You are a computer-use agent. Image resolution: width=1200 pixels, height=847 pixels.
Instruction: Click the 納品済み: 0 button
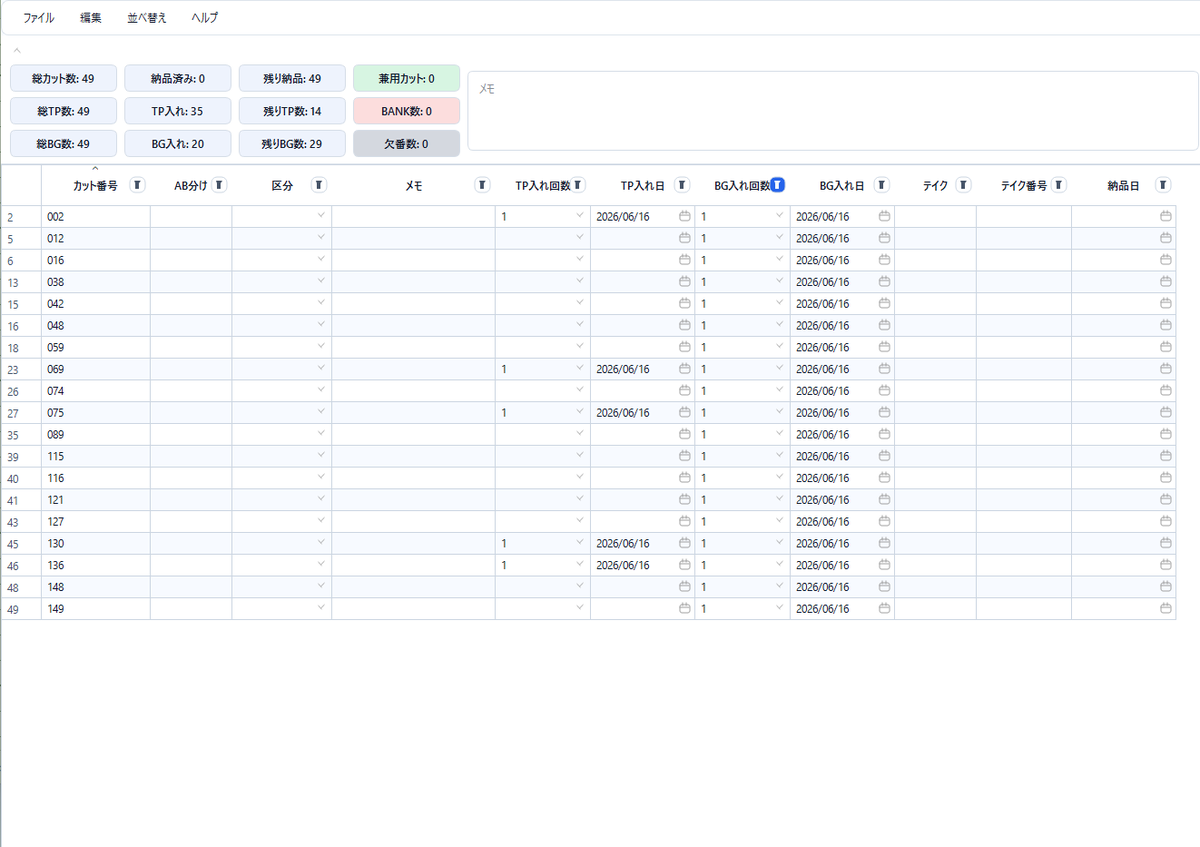(x=178, y=78)
